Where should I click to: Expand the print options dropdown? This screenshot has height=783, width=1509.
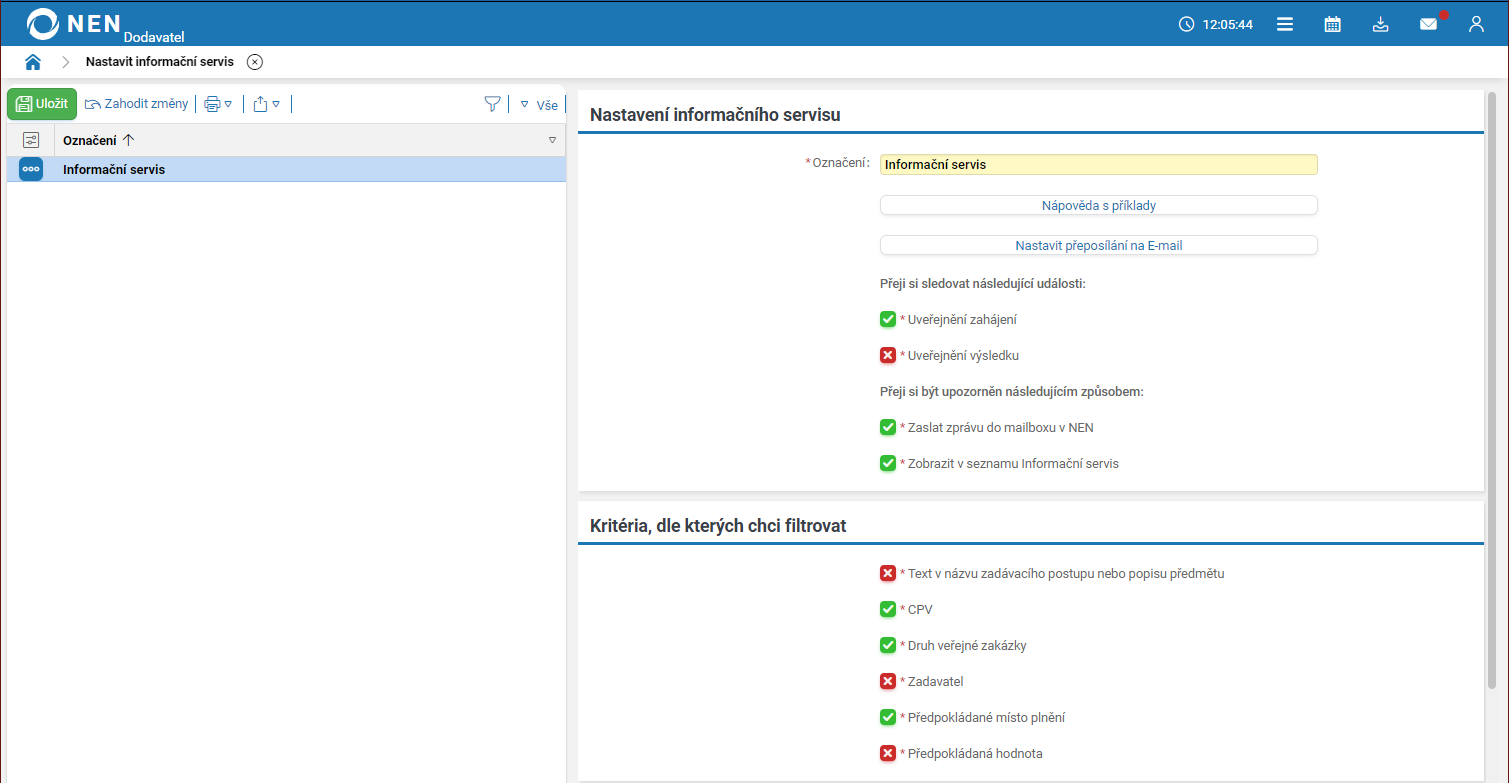tap(218, 104)
